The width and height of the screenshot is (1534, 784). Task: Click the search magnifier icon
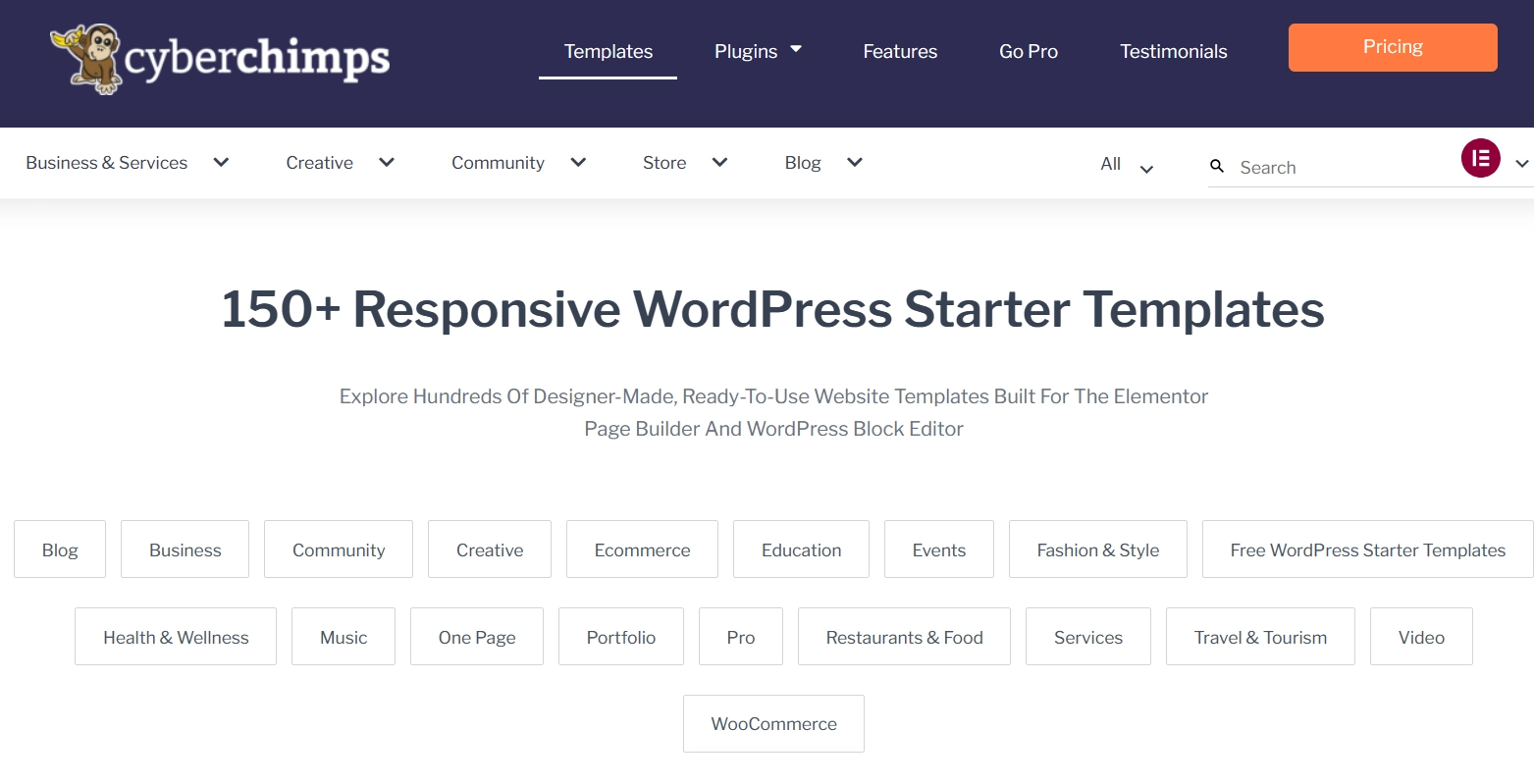coord(1217,167)
